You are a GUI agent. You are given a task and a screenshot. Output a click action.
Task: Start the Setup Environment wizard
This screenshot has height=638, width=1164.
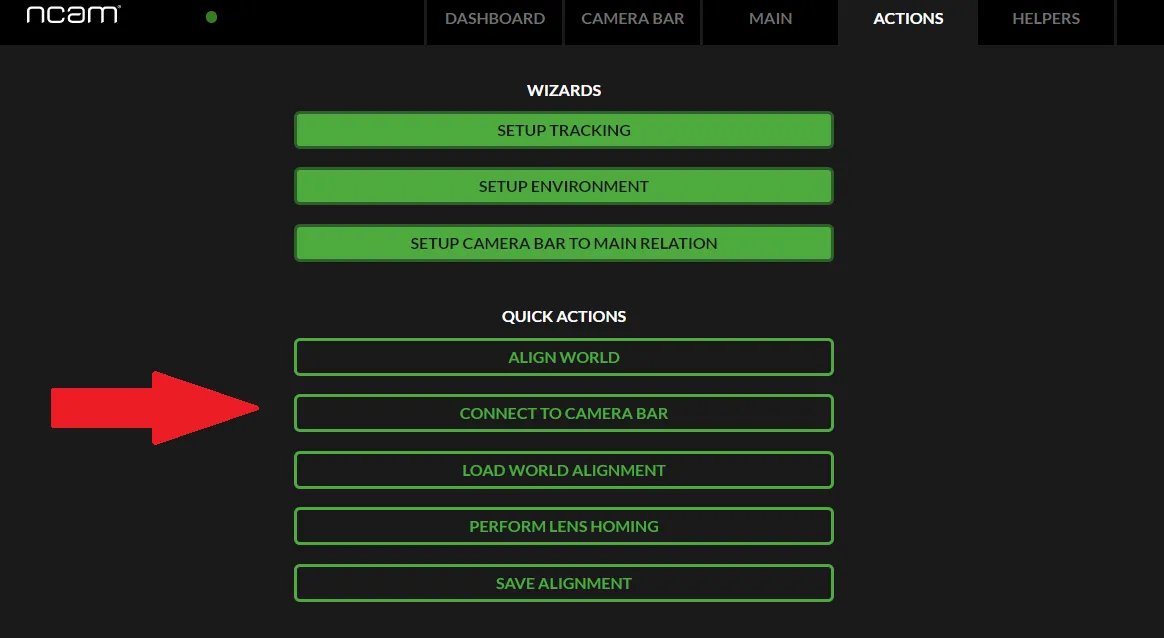click(x=564, y=186)
